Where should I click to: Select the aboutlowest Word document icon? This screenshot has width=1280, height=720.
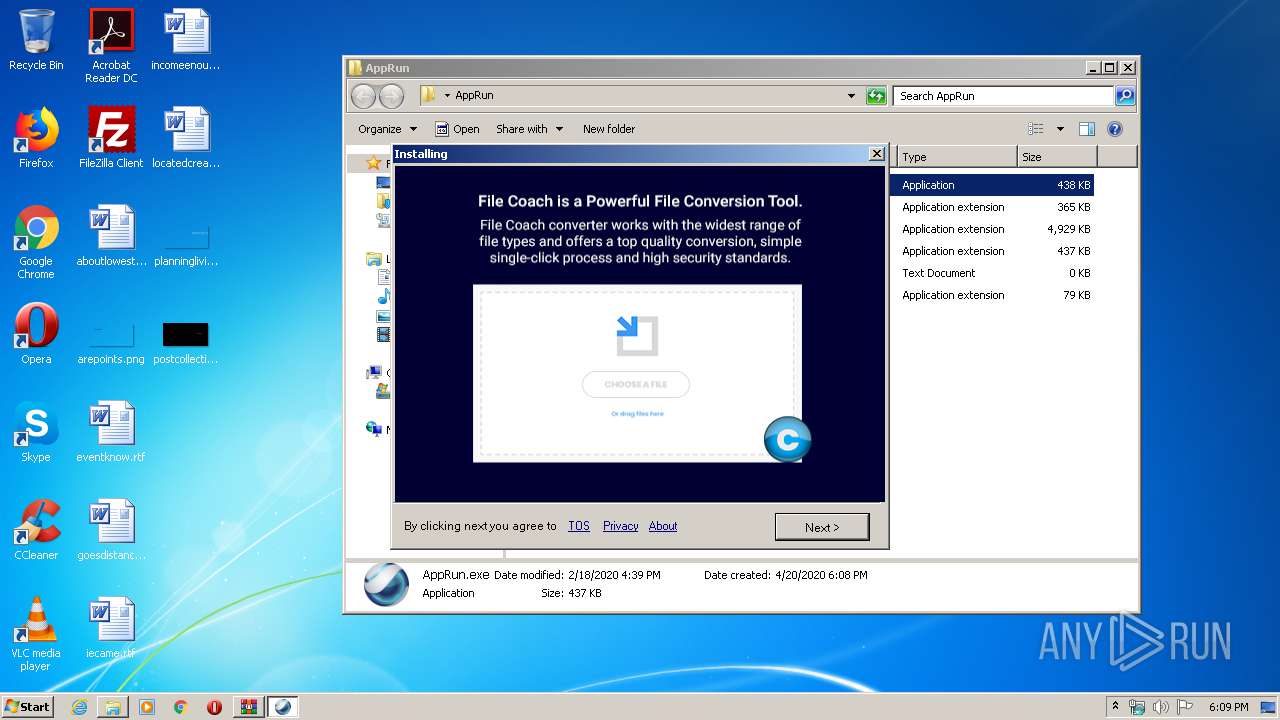111,236
